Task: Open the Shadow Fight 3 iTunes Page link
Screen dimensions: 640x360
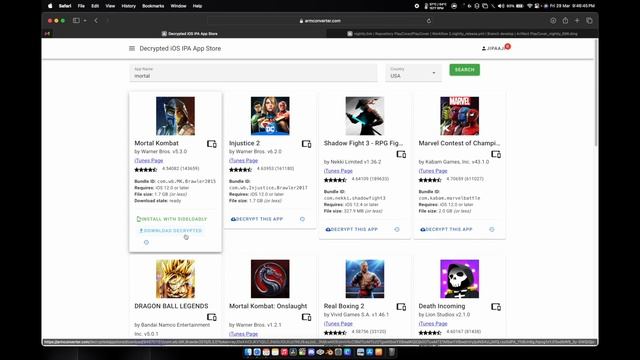Action: (338, 171)
